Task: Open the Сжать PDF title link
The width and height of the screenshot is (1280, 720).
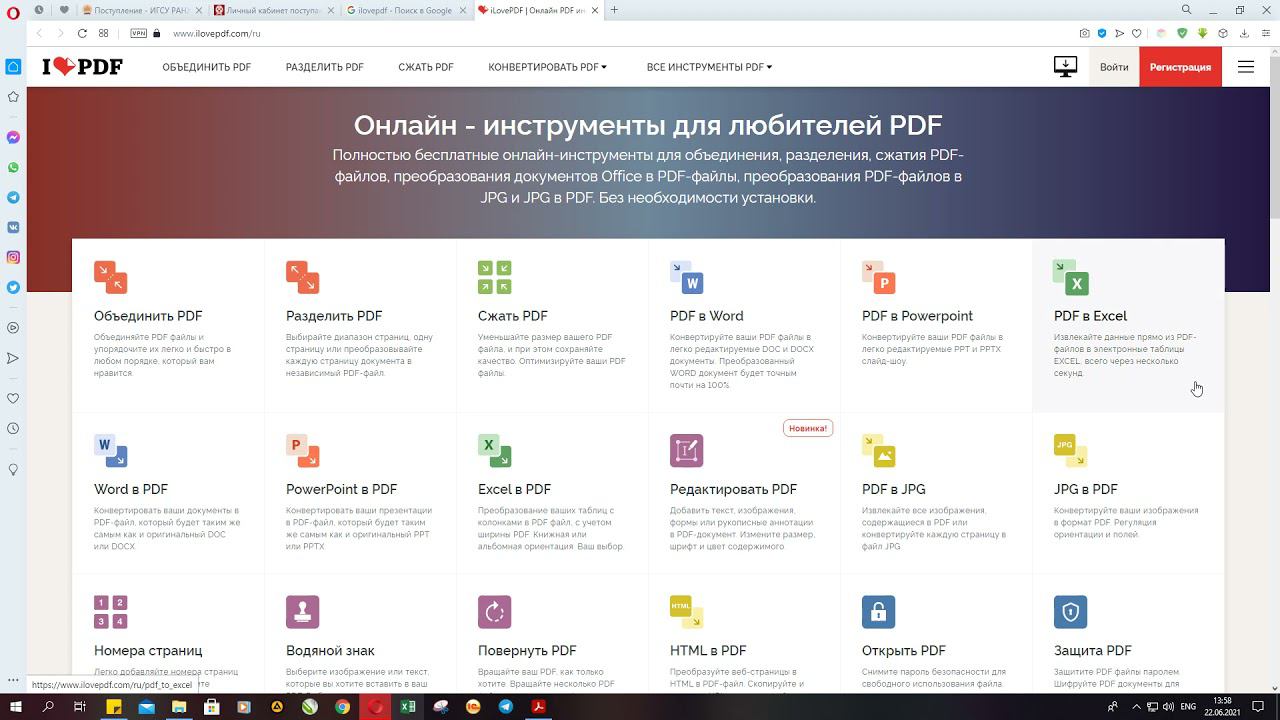Action: click(x=513, y=316)
